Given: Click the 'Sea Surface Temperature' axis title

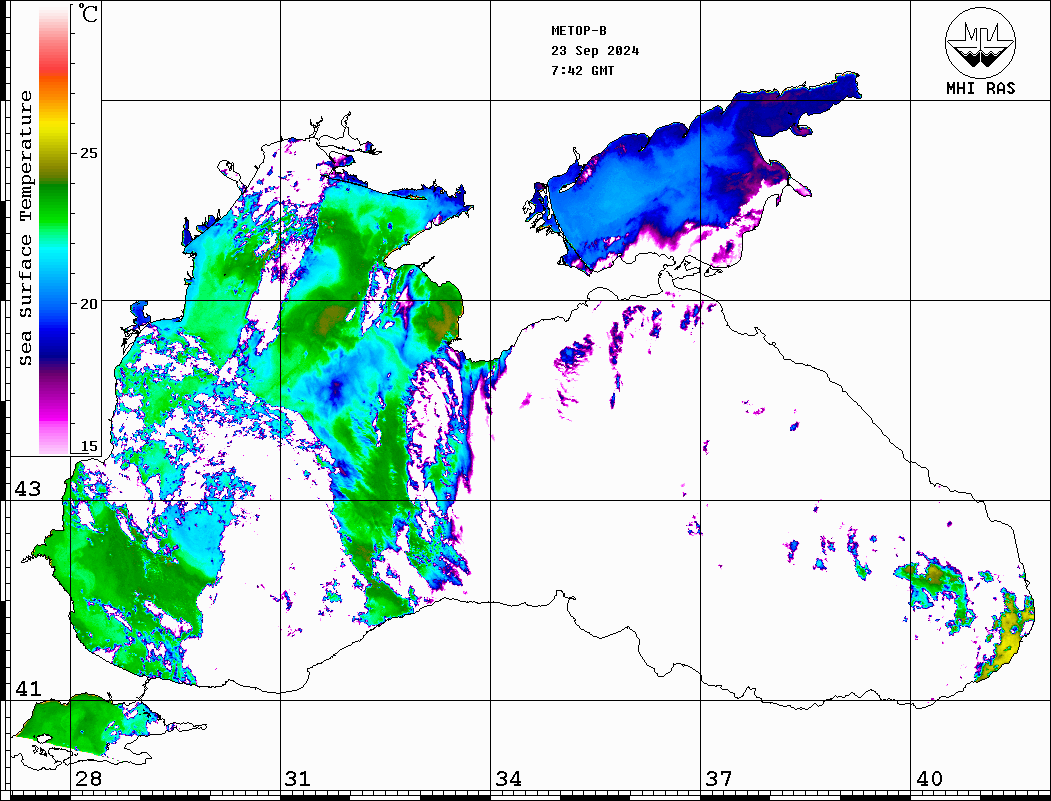Looking at the screenshot, I should [25, 228].
